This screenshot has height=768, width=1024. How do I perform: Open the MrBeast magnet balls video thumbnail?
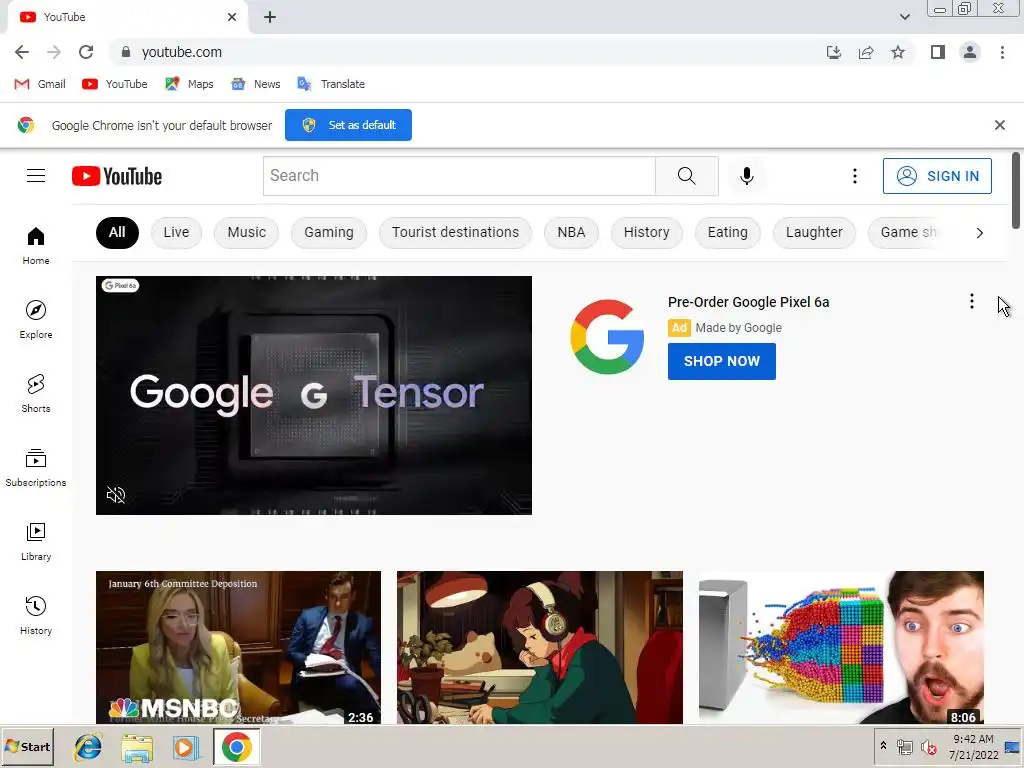[841, 647]
